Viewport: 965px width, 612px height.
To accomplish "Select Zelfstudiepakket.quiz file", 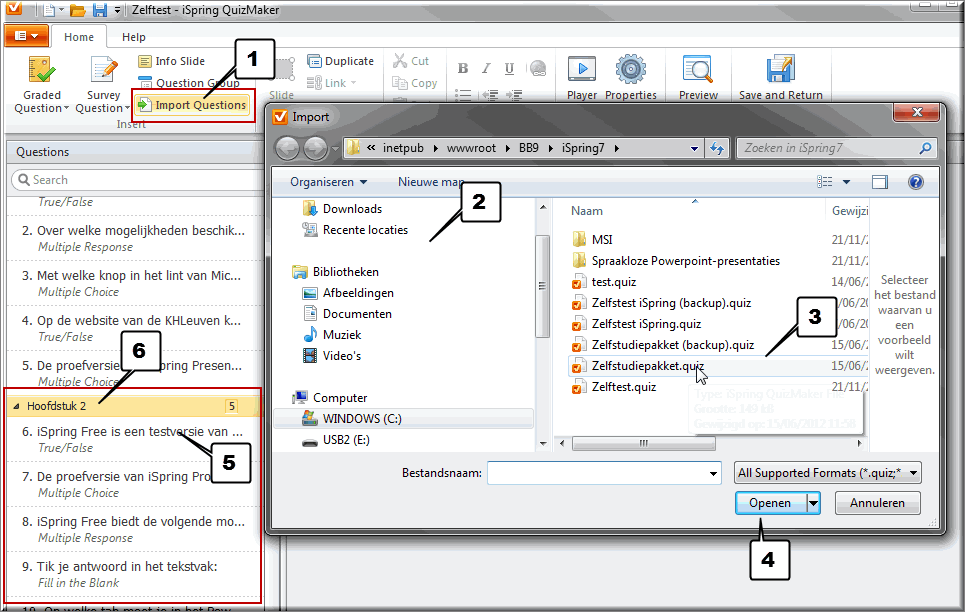I will pyautogui.click(x=638, y=366).
